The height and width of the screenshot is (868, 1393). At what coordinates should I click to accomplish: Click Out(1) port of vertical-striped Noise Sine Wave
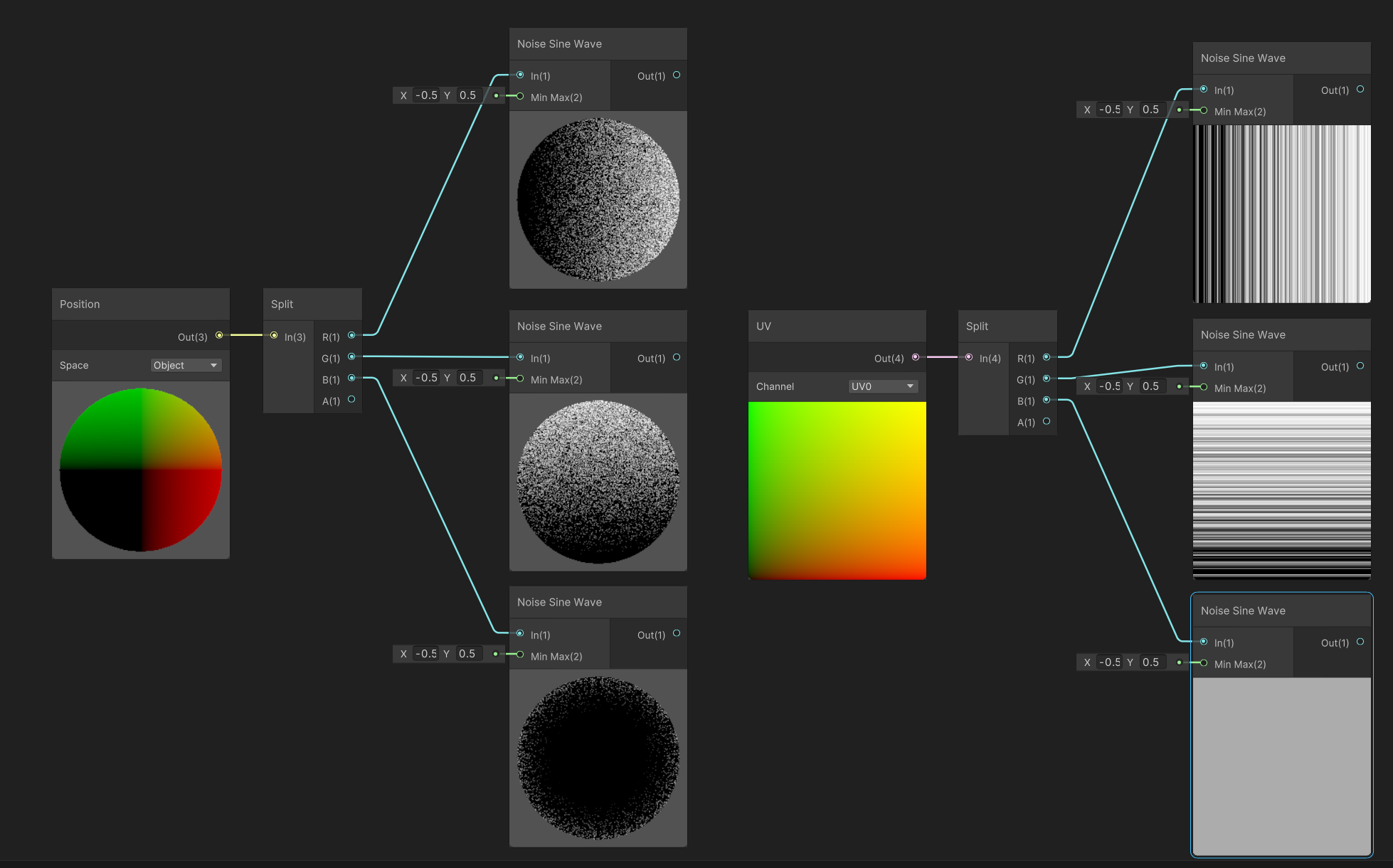[1360, 89]
